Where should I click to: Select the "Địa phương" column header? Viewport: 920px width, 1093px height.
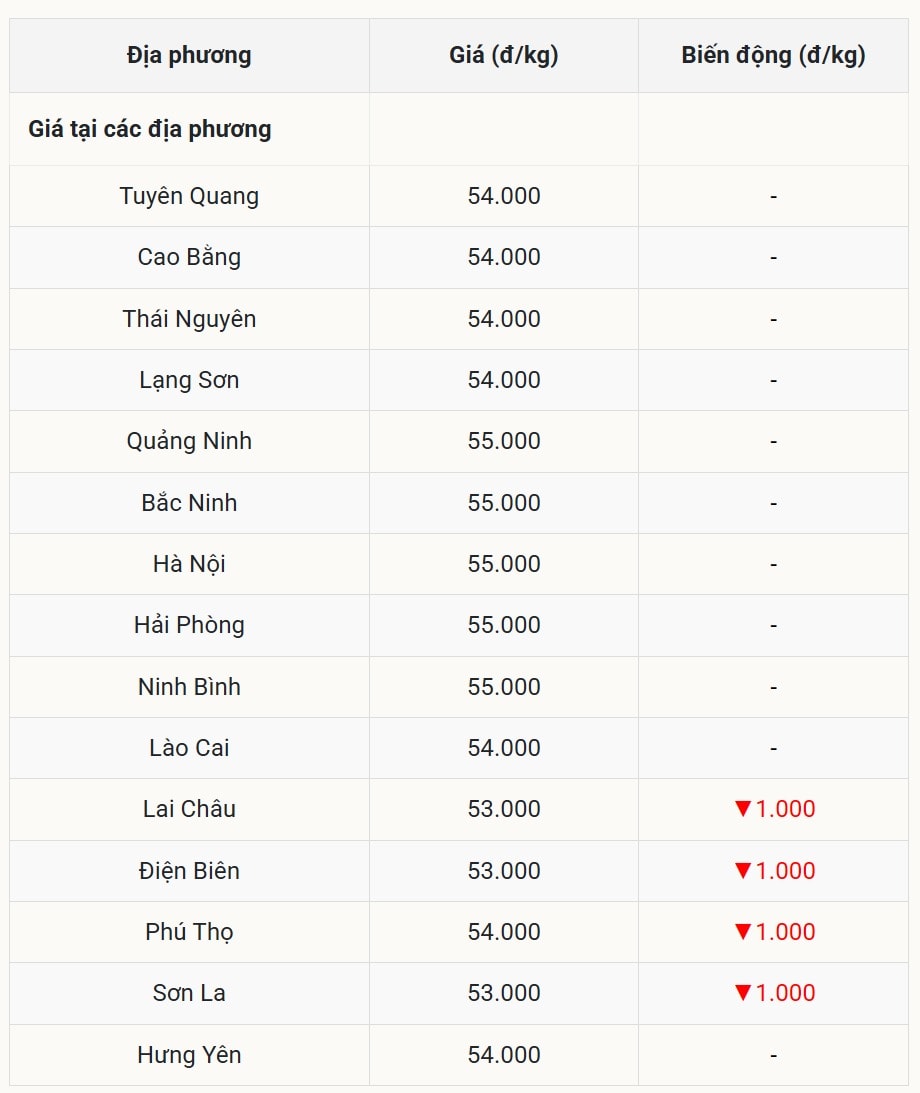click(189, 55)
